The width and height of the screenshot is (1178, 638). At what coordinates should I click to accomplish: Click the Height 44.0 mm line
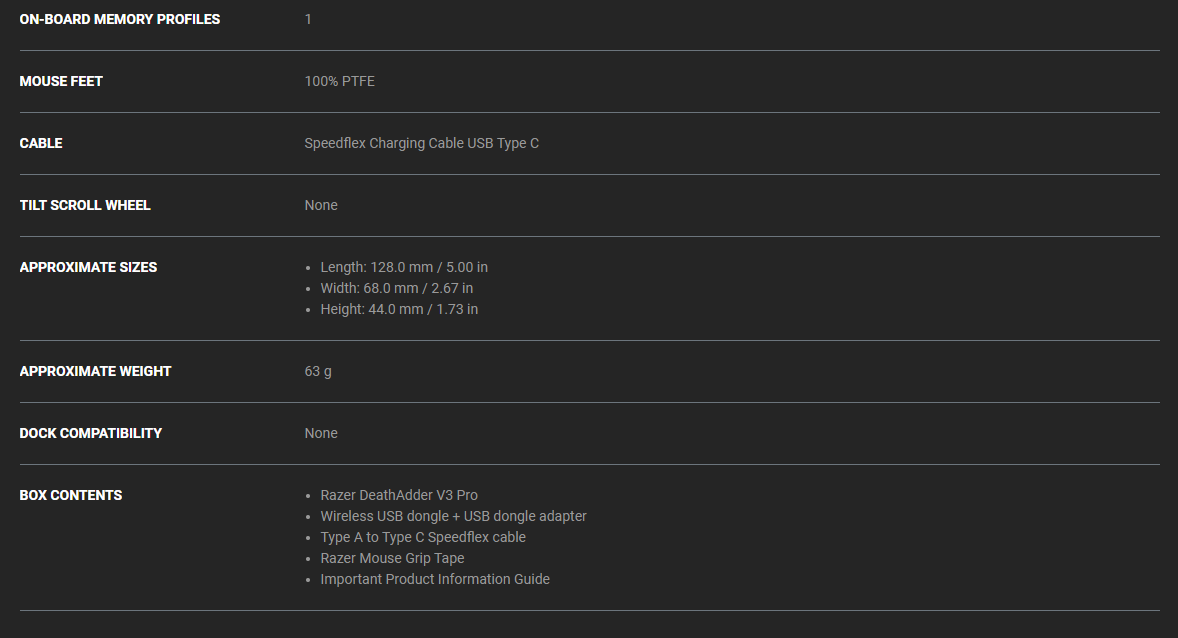point(399,309)
